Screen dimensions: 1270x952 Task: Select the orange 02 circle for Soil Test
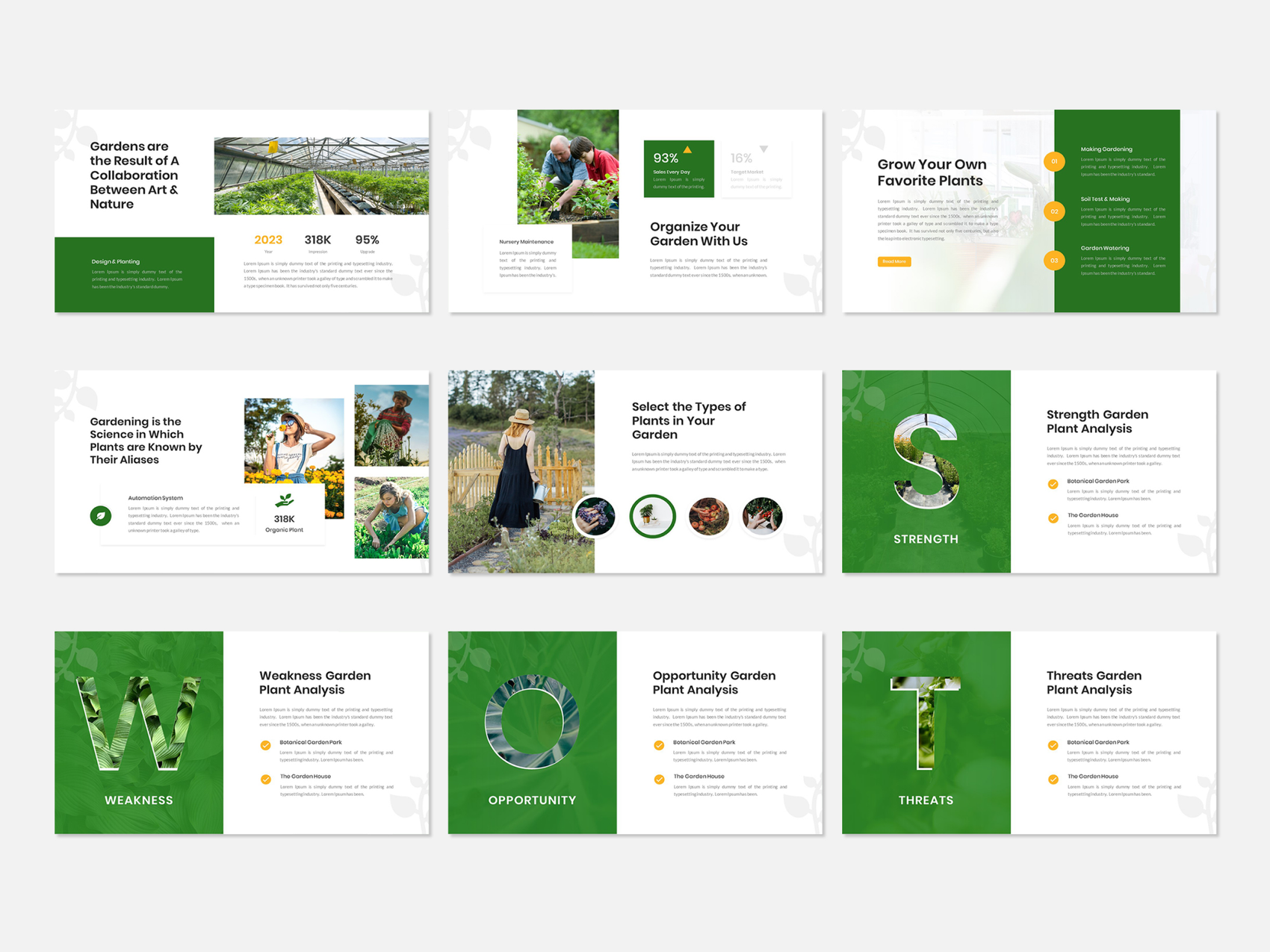(1054, 211)
